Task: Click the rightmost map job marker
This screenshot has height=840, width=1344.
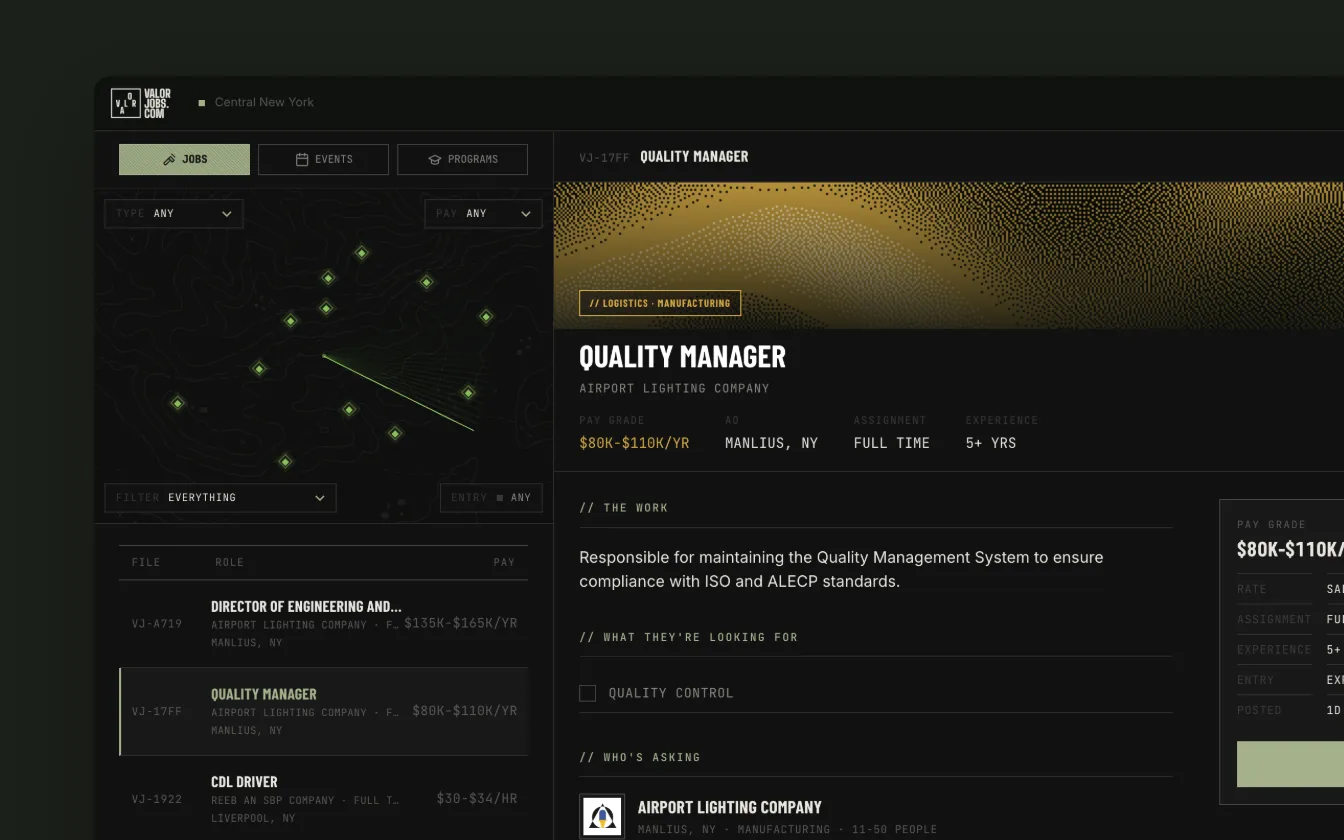Action: [486, 317]
